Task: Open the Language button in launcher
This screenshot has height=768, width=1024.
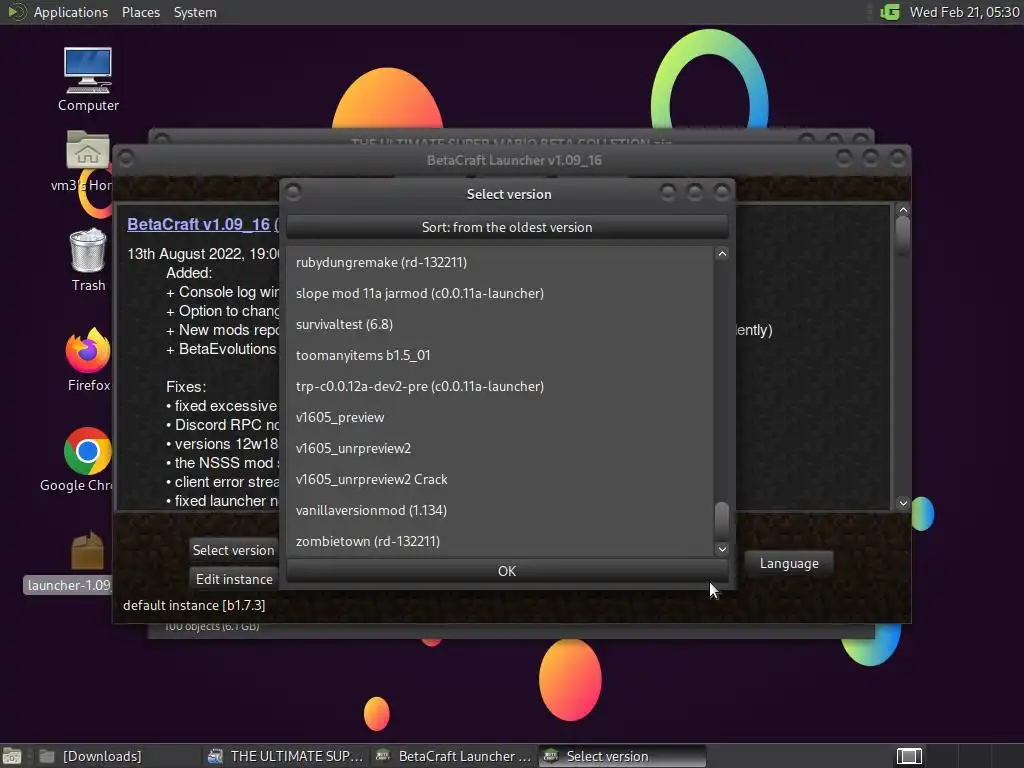Action: (x=789, y=563)
